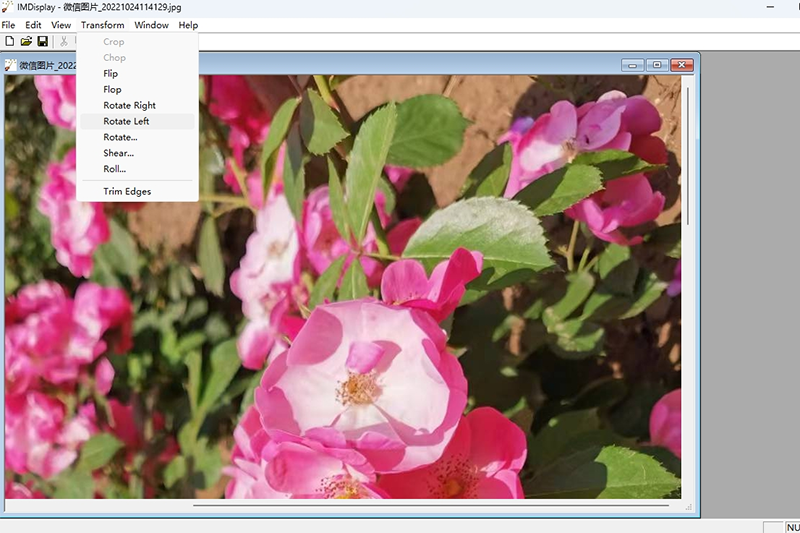Click the Cut scissors toolbar icon
800x533 pixels.
click(64, 41)
